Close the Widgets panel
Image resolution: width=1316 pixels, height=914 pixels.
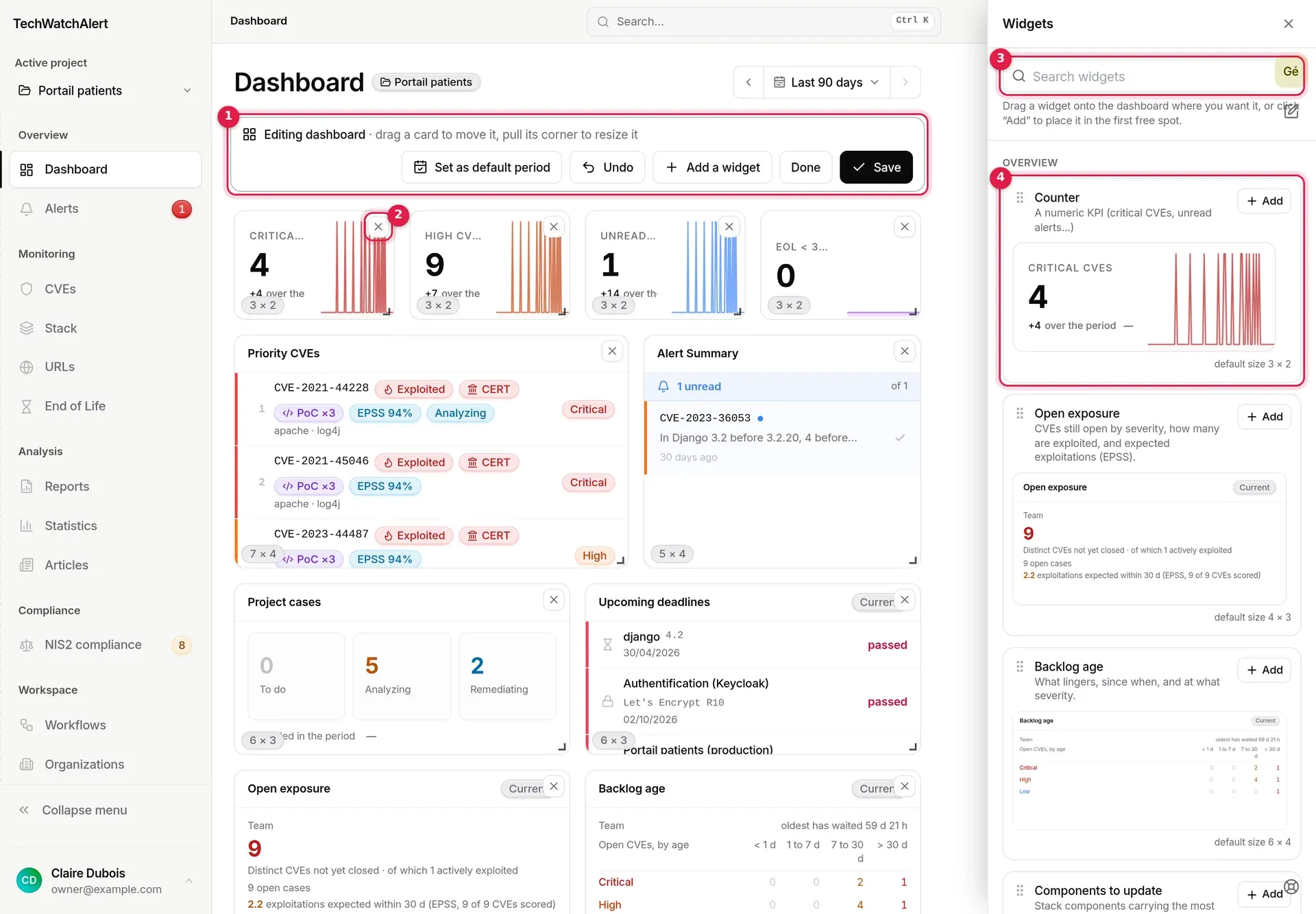(1289, 23)
